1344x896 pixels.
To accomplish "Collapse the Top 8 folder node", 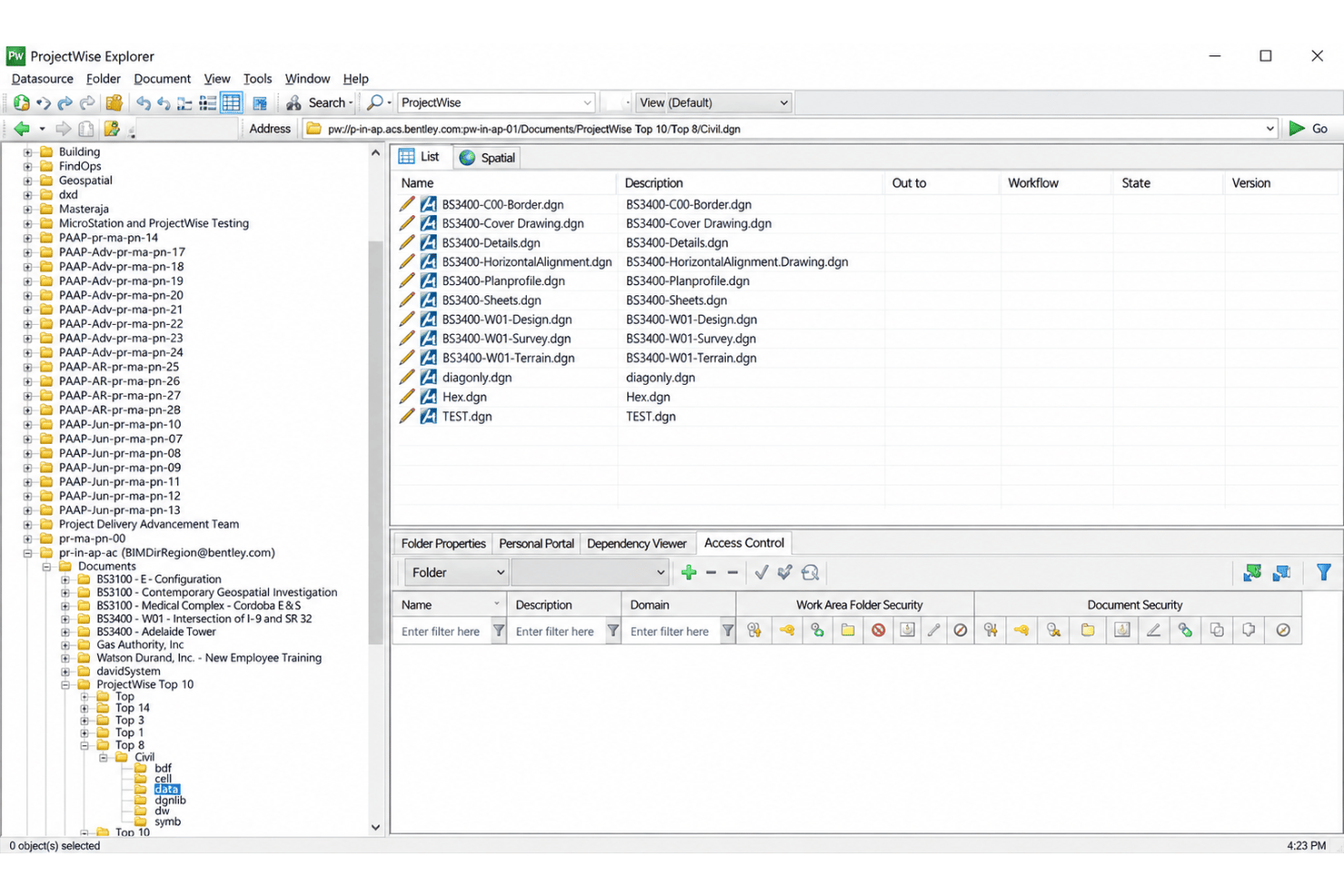I will tap(84, 745).
